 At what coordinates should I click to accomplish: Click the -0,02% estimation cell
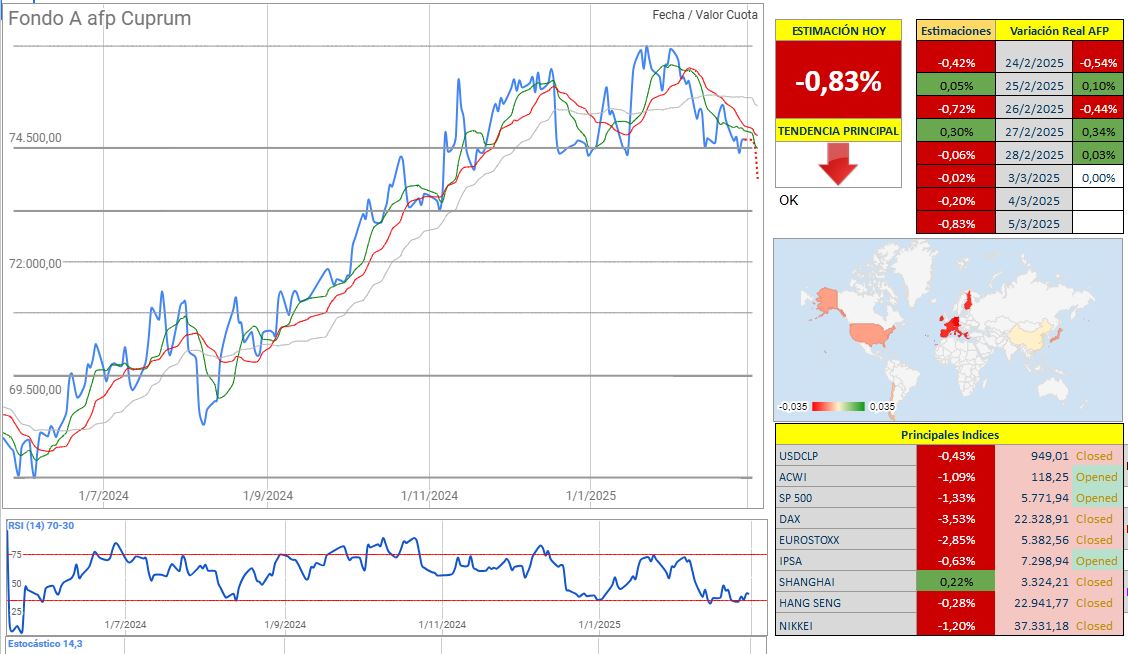pos(956,178)
